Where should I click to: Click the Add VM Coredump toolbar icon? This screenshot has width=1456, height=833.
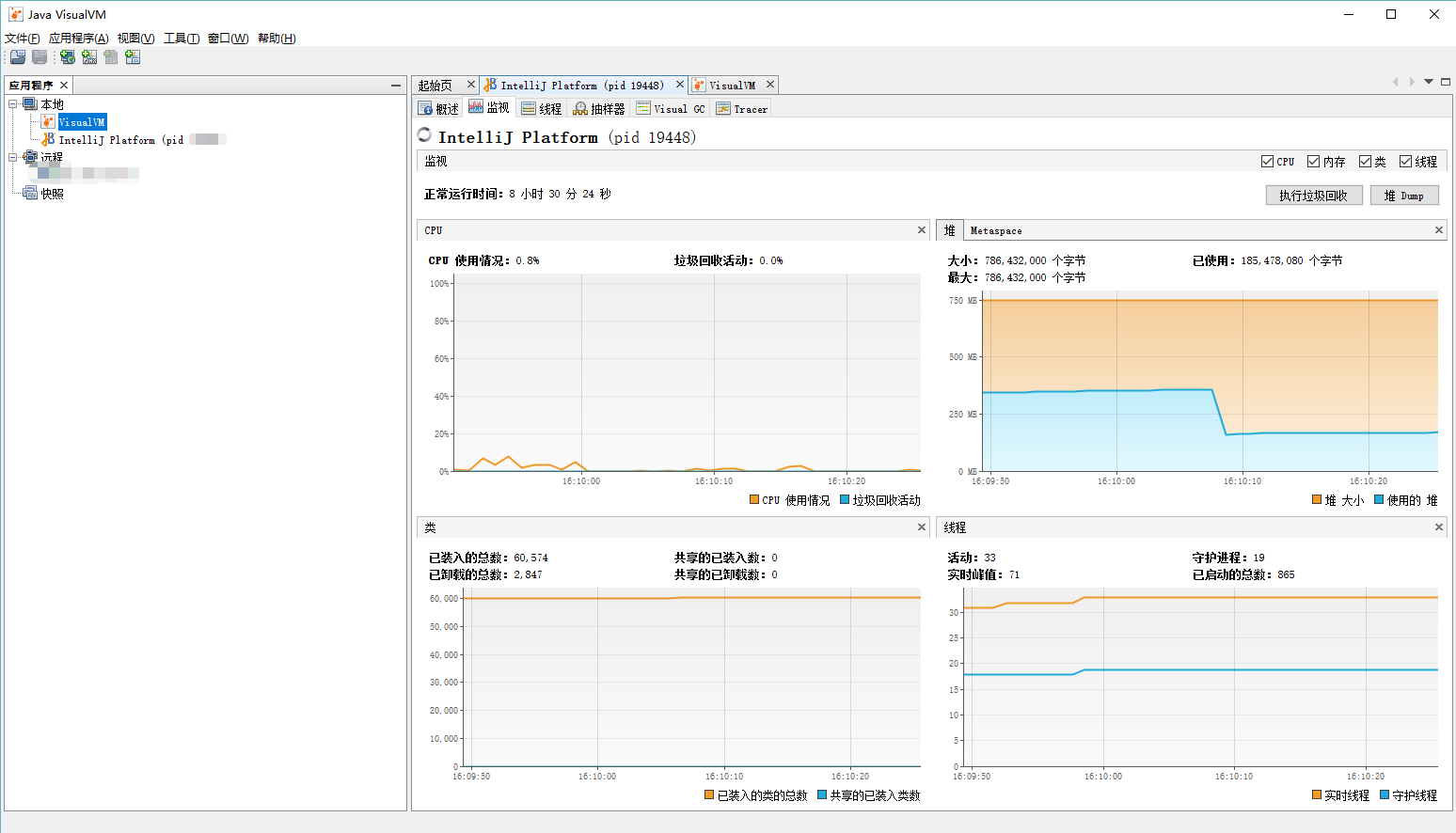point(111,57)
